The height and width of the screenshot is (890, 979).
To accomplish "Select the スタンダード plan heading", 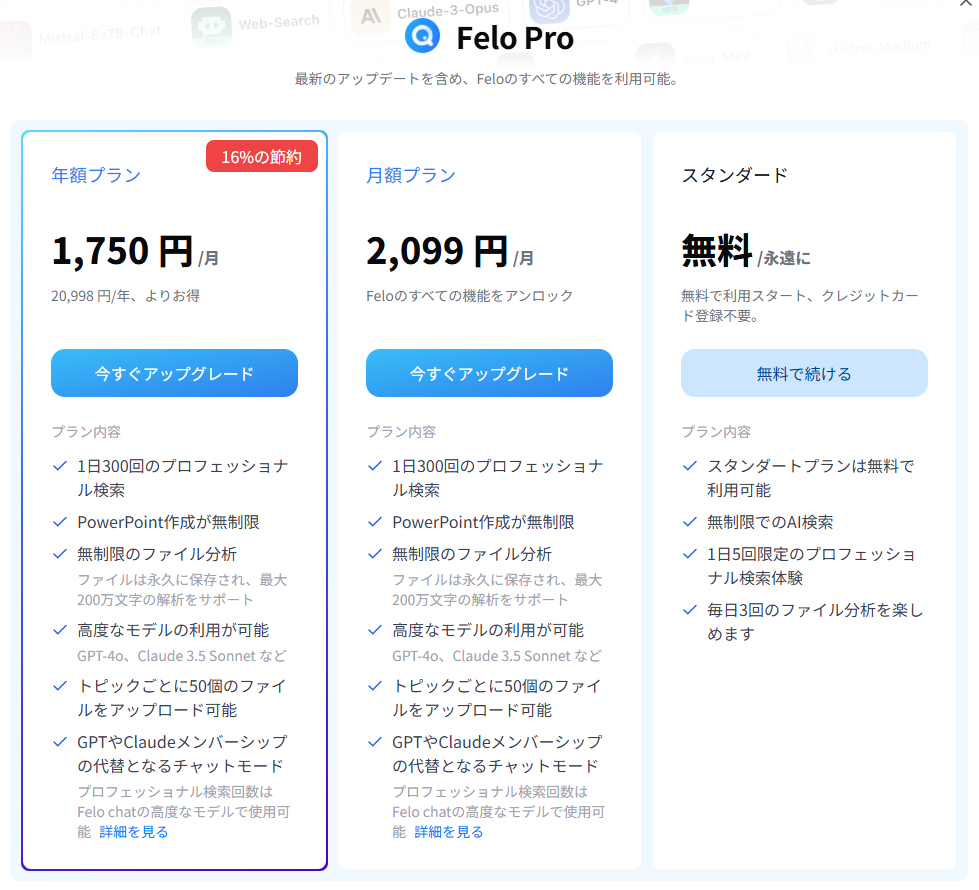I will click(735, 176).
